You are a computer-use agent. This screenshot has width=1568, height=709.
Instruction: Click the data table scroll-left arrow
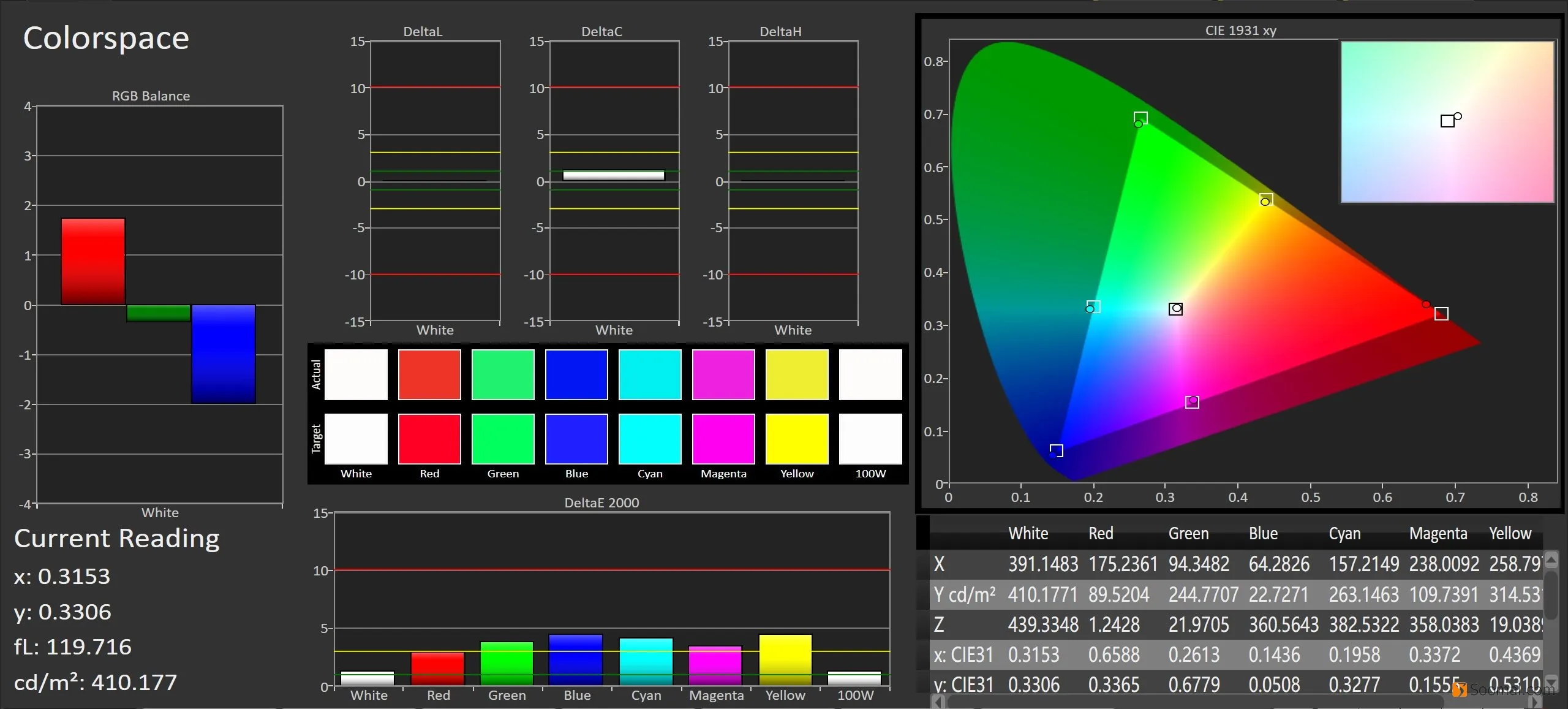pos(938,702)
